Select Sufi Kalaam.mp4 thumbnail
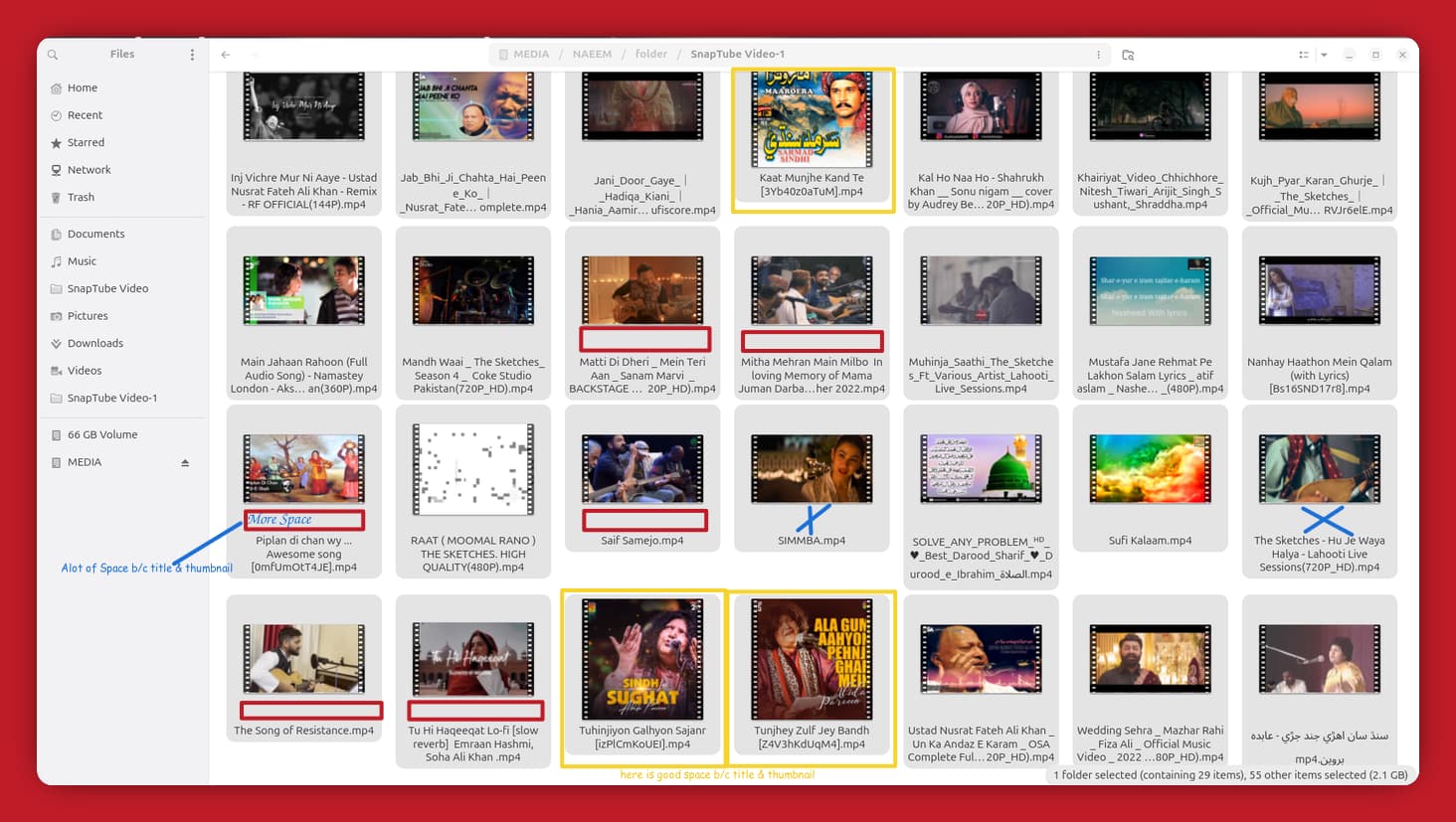Viewport: 1456px width, 822px height. (x=1150, y=469)
